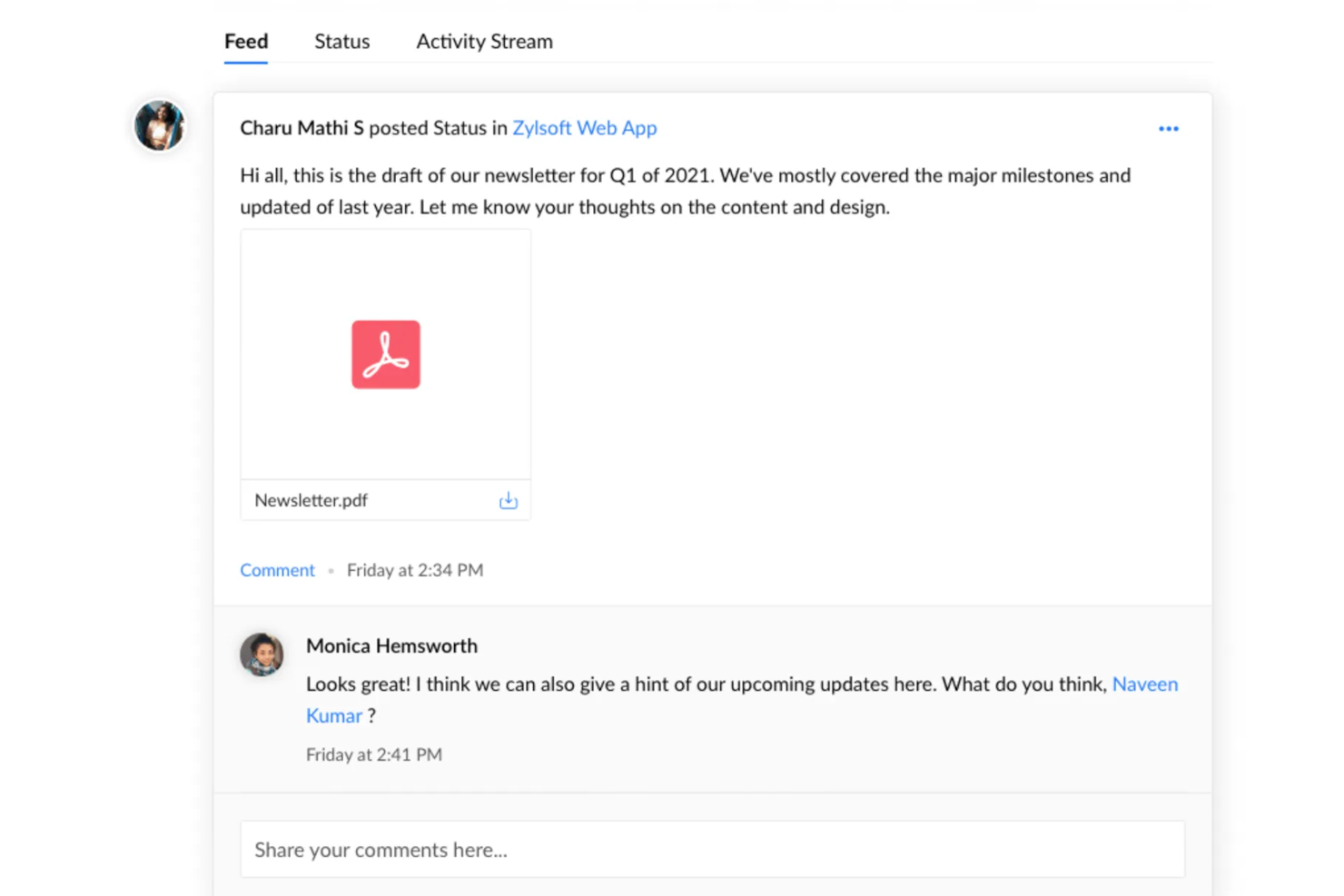Click the Friday at 2:34 PM timestamp
This screenshot has height=896, width=1344.
[x=414, y=570]
